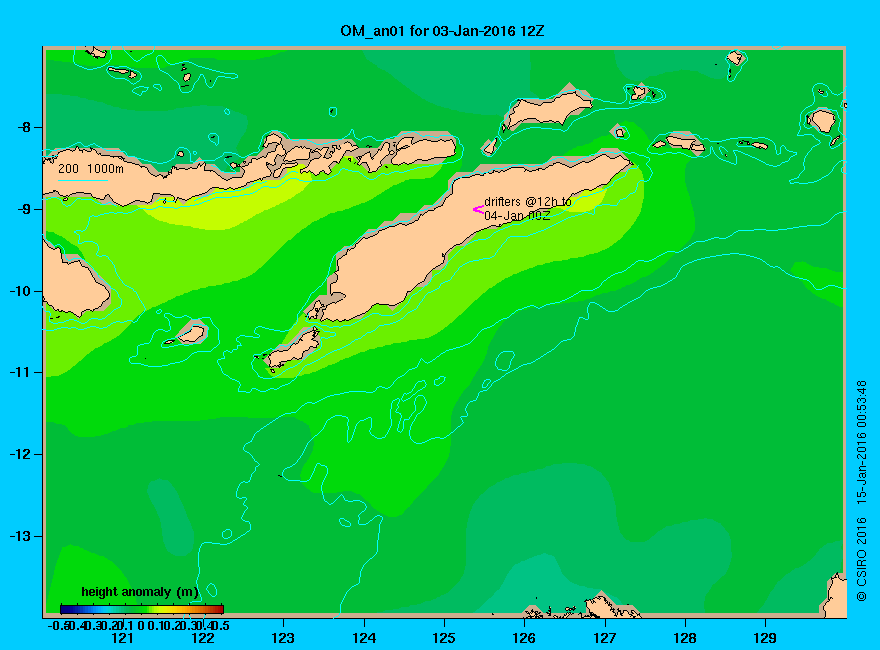This screenshot has height=650, width=880.
Task: Click the '04-Jan 00Z' annotation text
Action: [x=517, y=216]
